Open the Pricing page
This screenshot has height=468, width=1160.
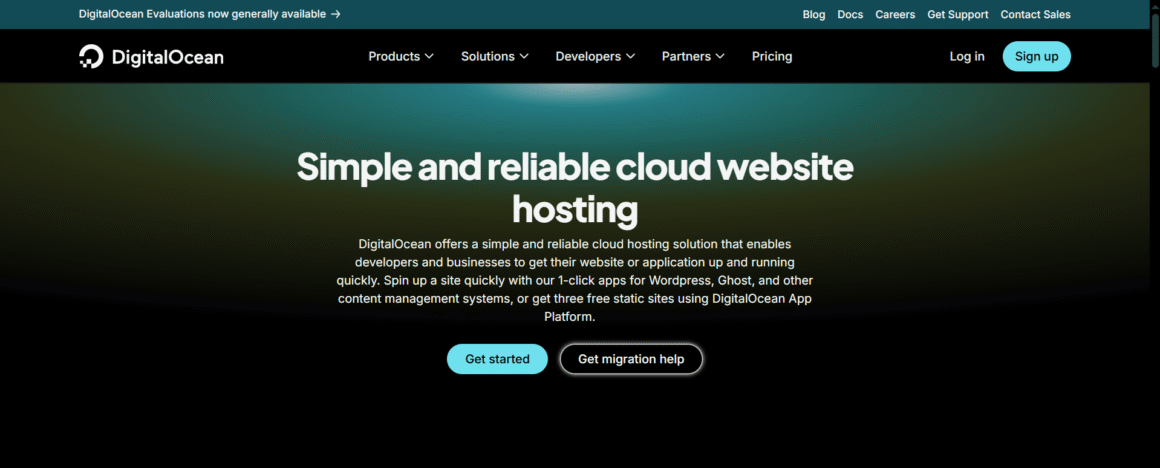[x=772, y=56]
